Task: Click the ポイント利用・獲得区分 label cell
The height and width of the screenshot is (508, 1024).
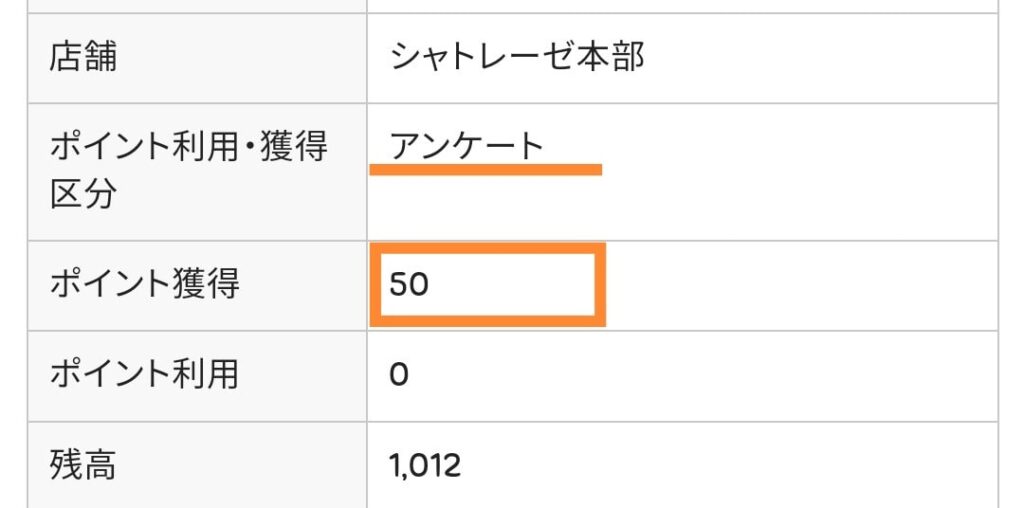Action: [188, 171]
